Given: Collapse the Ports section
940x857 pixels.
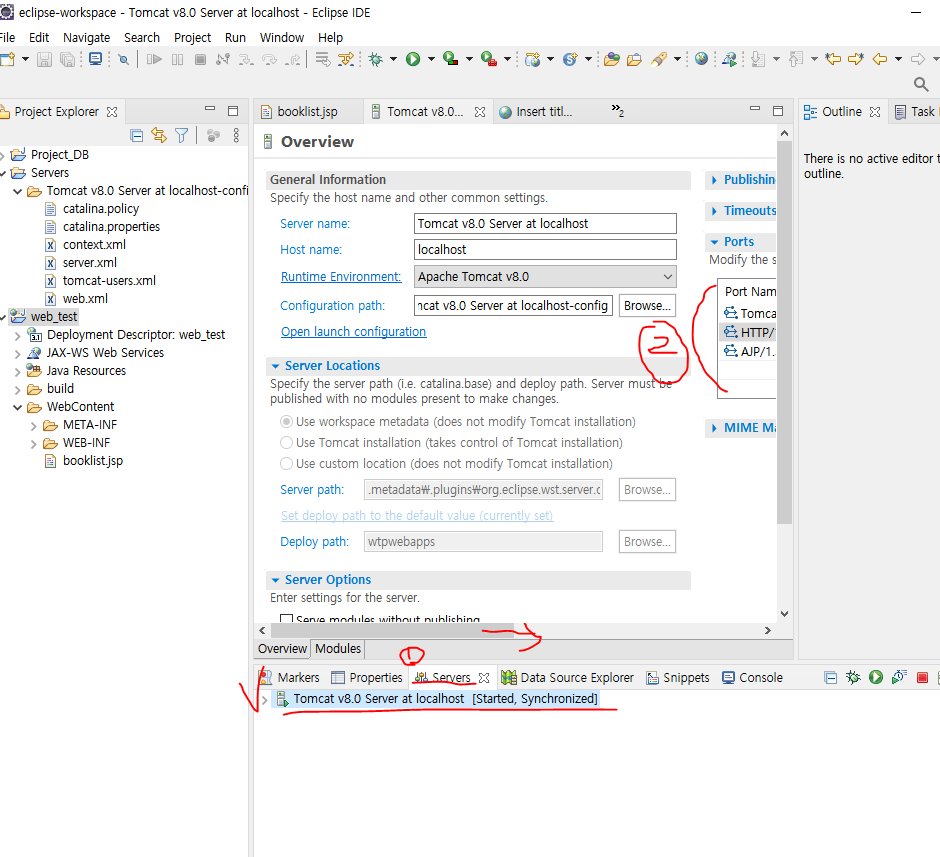Looking at the screenshot, I should [x=714, y=242].
